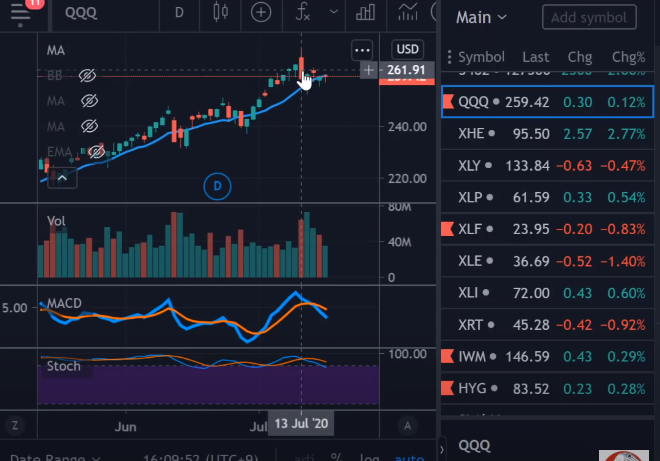The height and width of the screenshot is (461, 660).
Task: Click the compare/add symbol plus icon
Action: click(x=261, y=13)
